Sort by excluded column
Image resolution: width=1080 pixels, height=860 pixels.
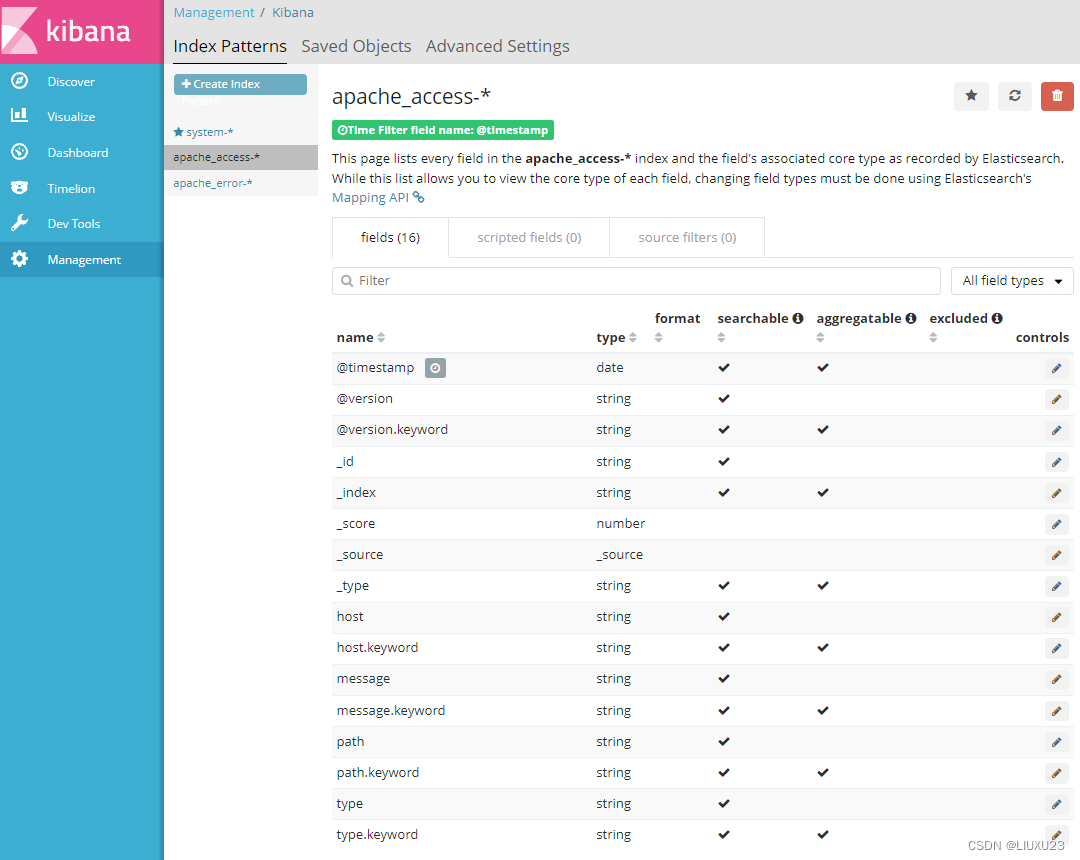click(x=933, y=337)
